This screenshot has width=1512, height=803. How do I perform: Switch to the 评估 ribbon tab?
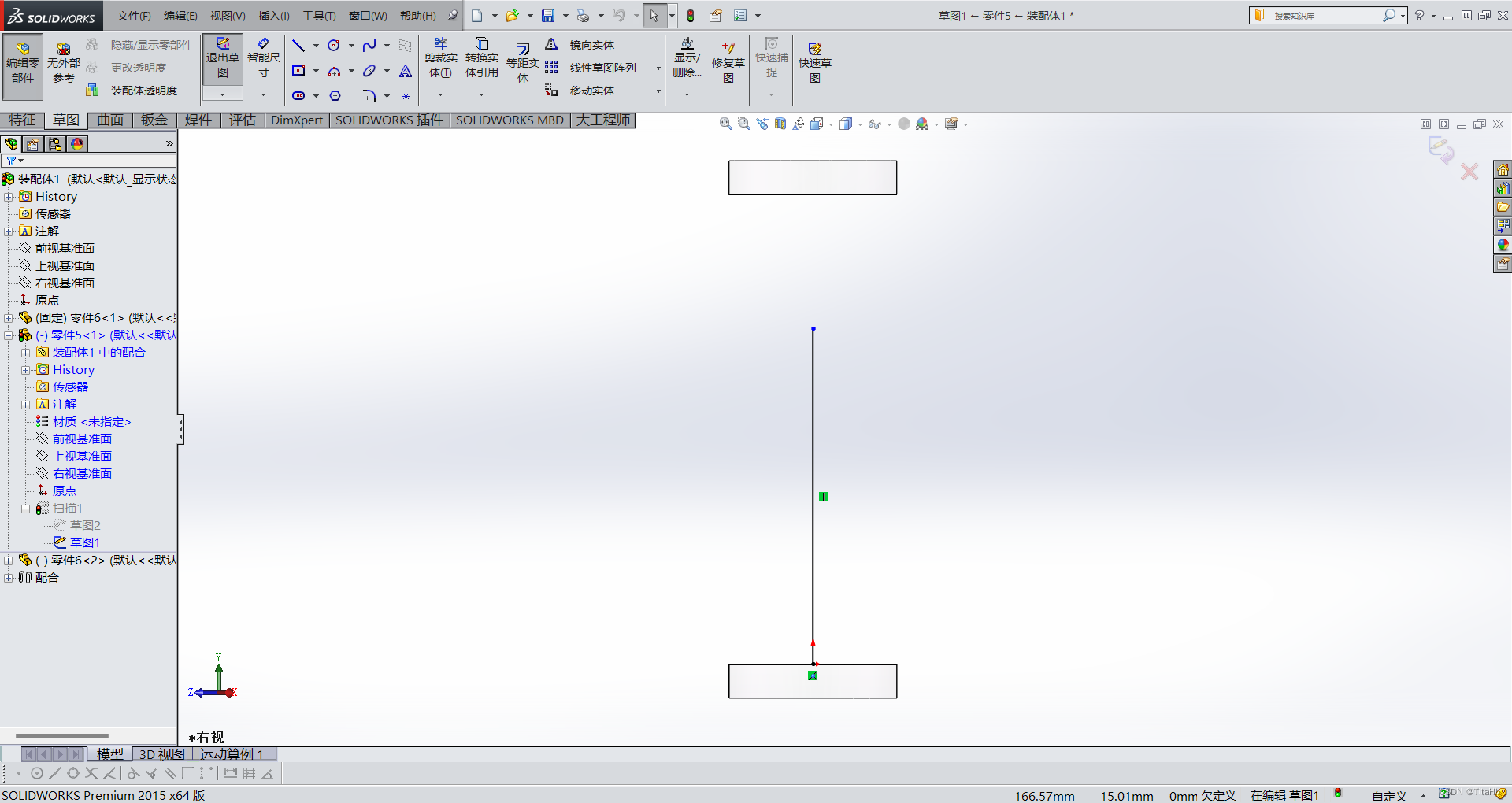[243, 120]
